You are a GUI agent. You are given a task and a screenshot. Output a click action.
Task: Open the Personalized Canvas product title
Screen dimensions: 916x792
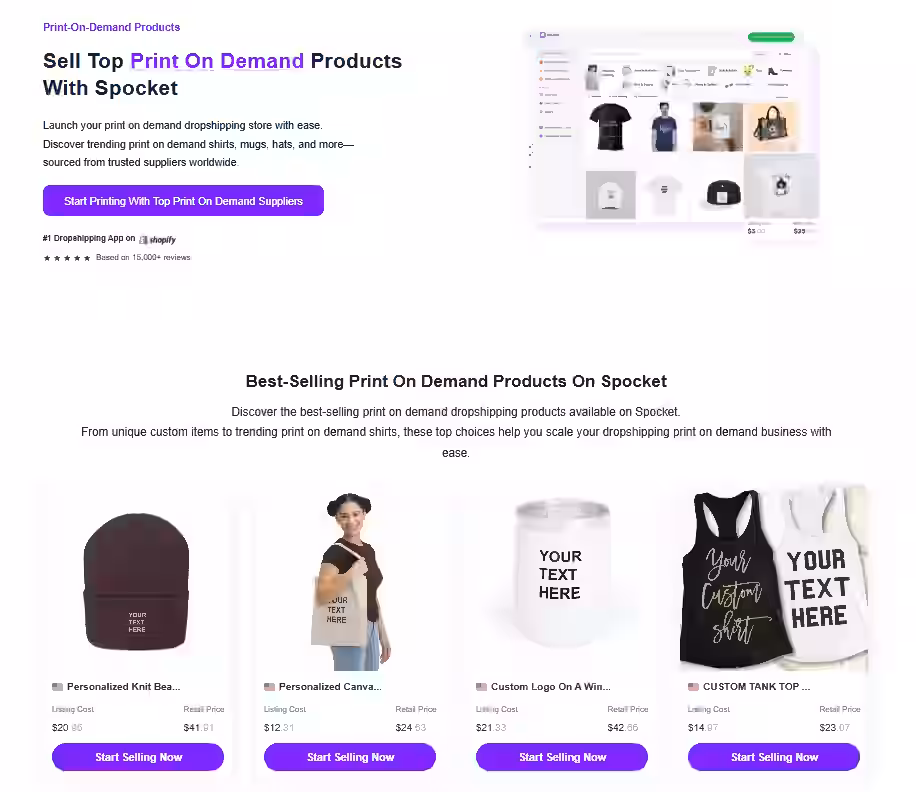(x=330, y=687)
